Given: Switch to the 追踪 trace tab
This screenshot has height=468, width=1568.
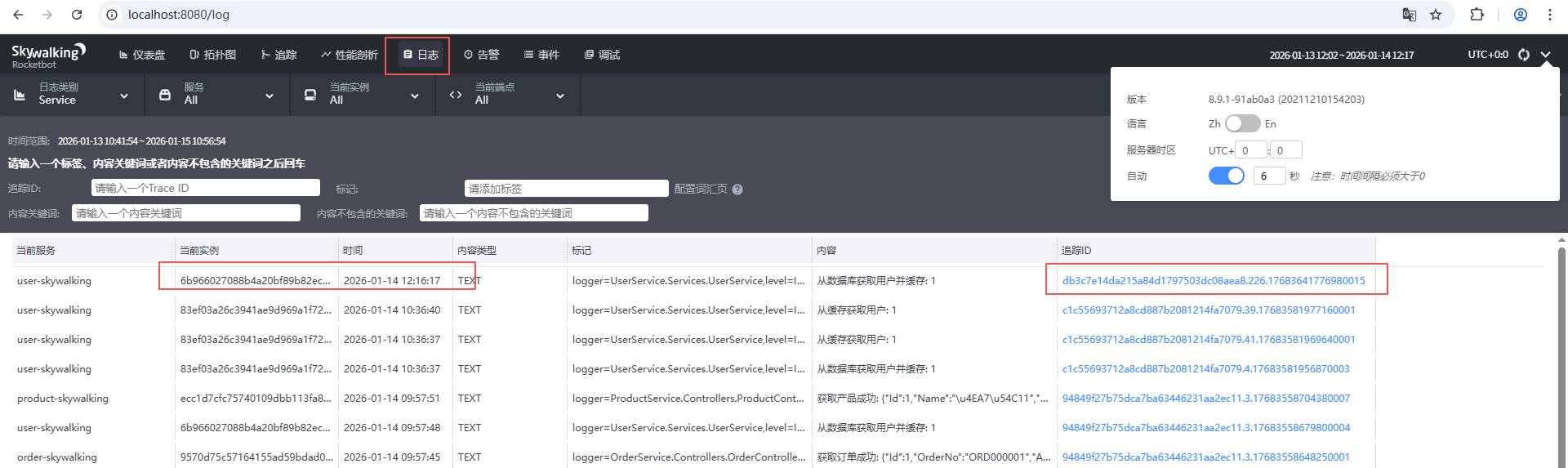Looking at the screenshot, I should point(279,55).
